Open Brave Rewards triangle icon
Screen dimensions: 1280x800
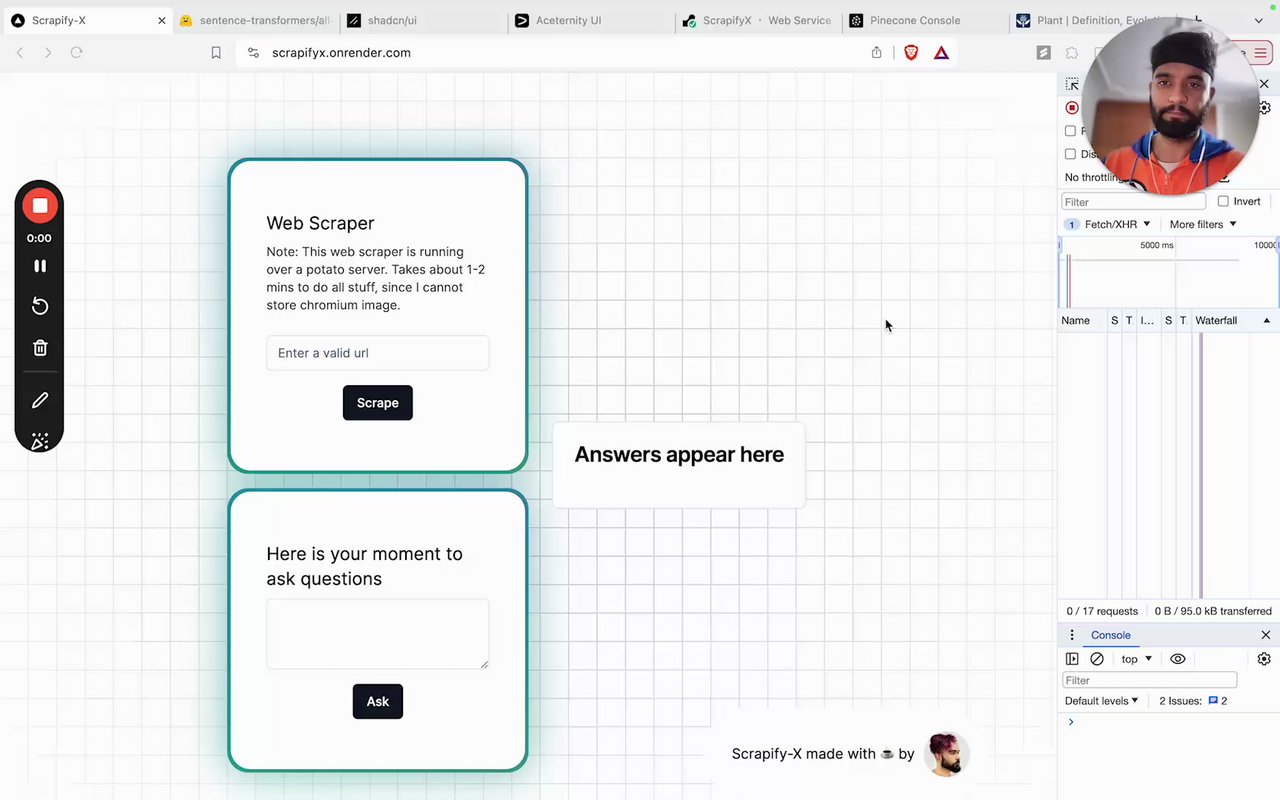[941, 53]
